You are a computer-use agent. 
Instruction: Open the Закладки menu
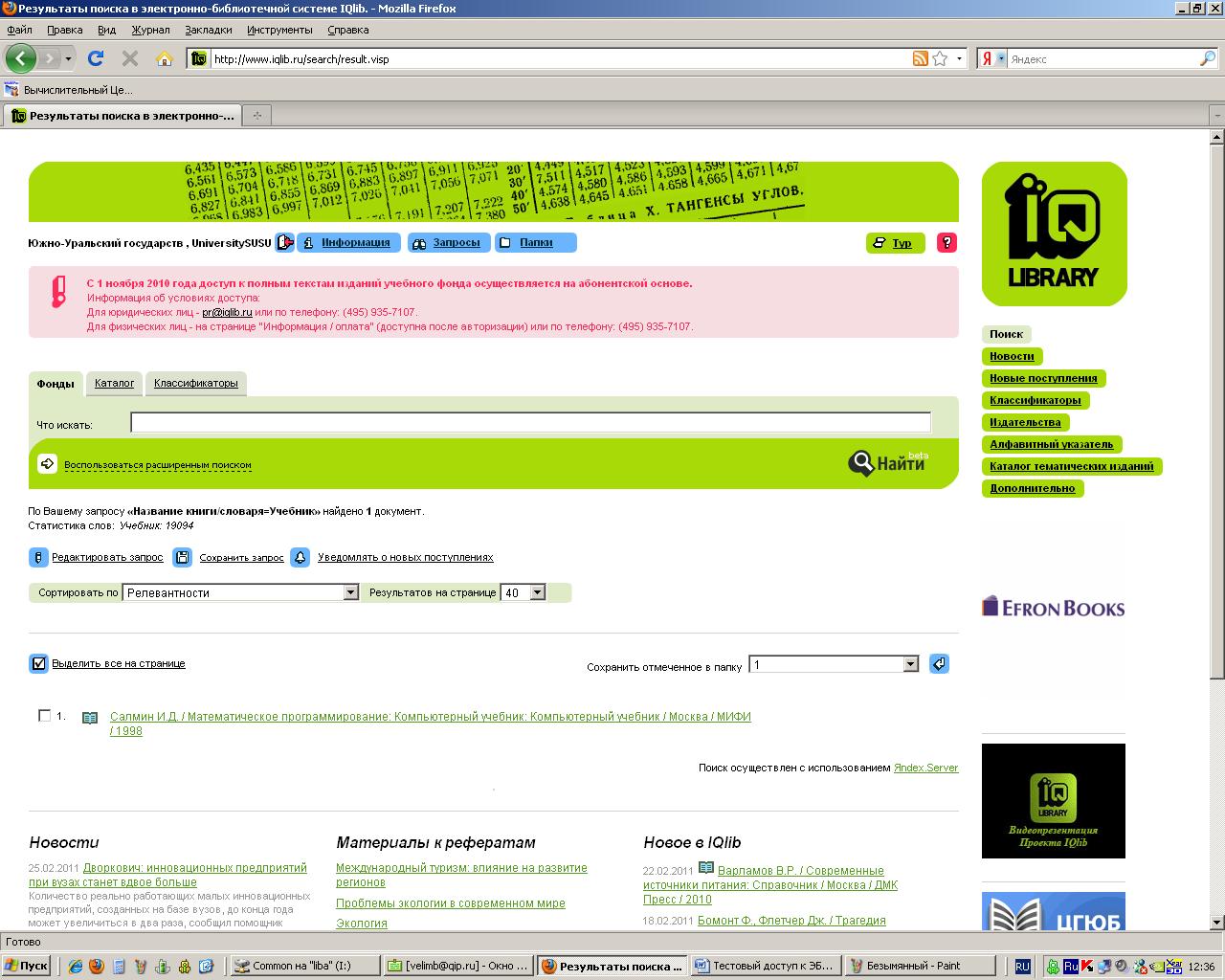[x=208, y=30]
